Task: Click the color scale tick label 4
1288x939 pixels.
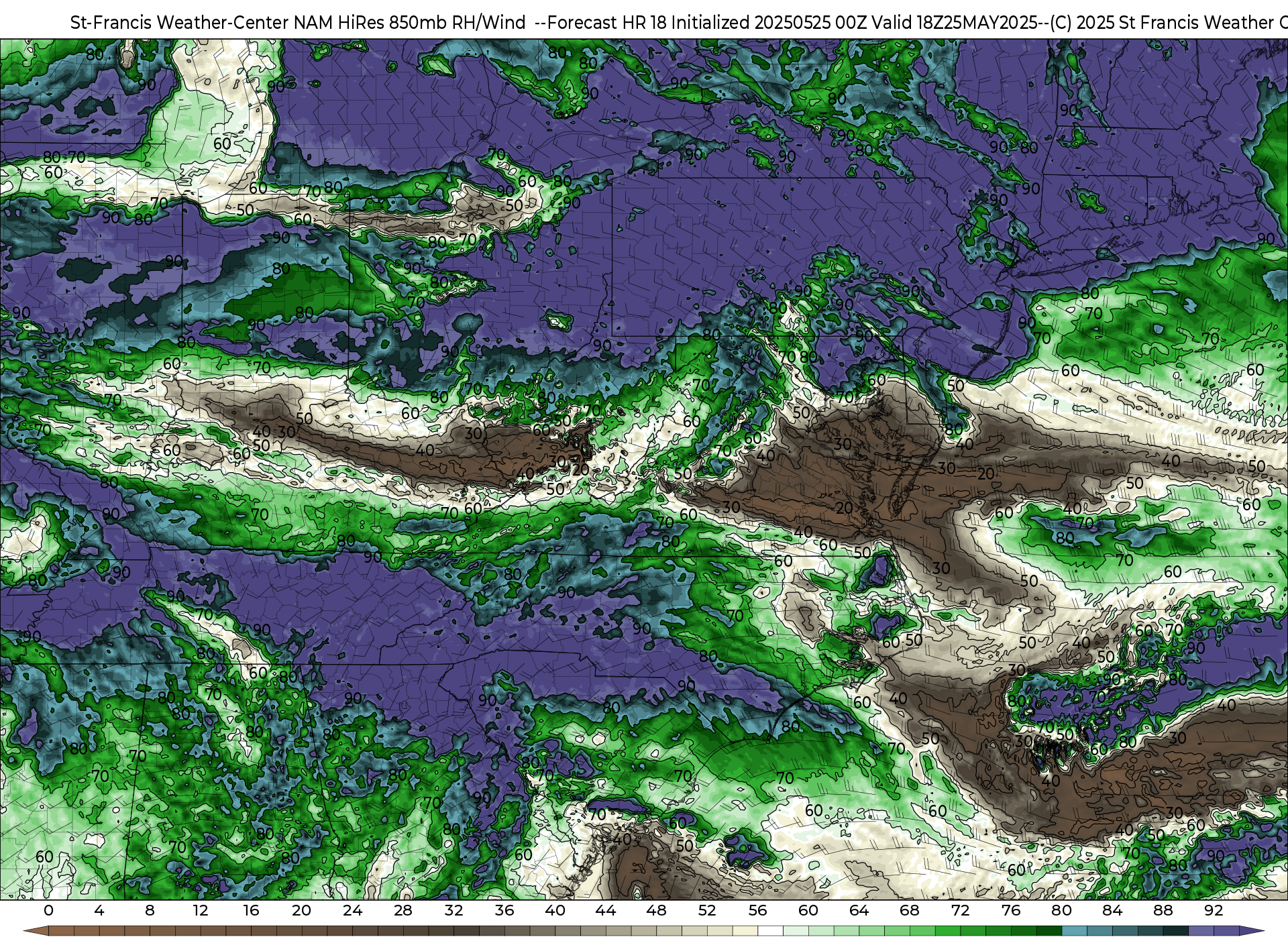Action: coord(99,910)
